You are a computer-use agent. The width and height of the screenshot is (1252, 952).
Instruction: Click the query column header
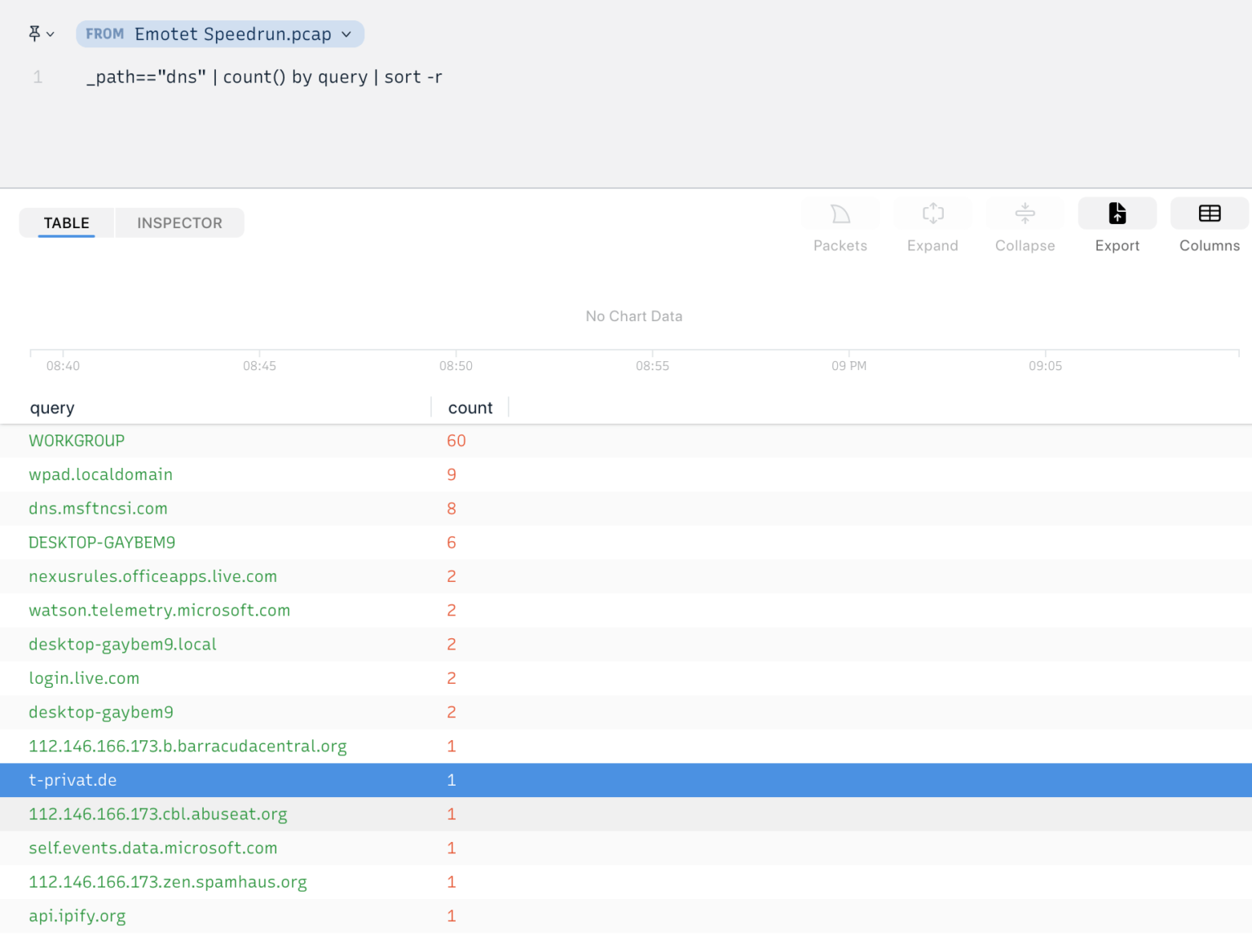pos(52,408)
